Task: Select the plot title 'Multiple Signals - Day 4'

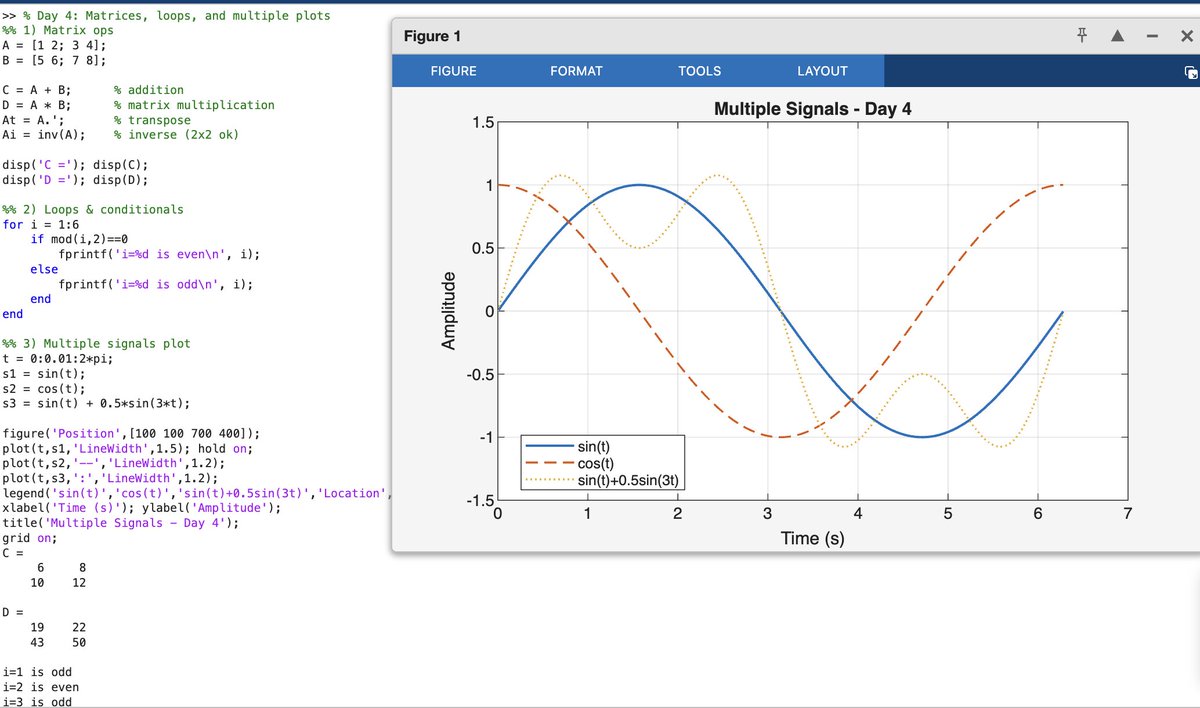Action: (x=812, y=108)
